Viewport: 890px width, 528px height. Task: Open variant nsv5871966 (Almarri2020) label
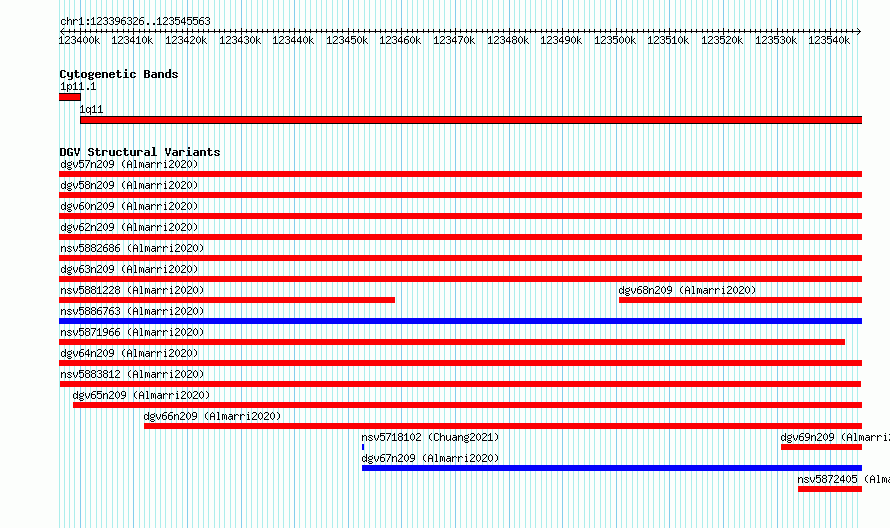pos(132,332)
